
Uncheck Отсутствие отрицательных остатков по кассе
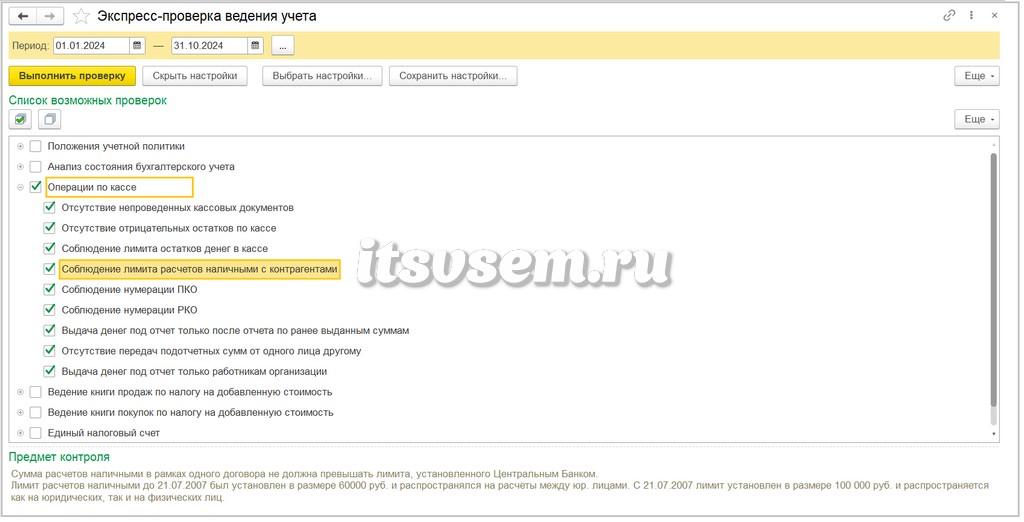[x=49, y=228]
